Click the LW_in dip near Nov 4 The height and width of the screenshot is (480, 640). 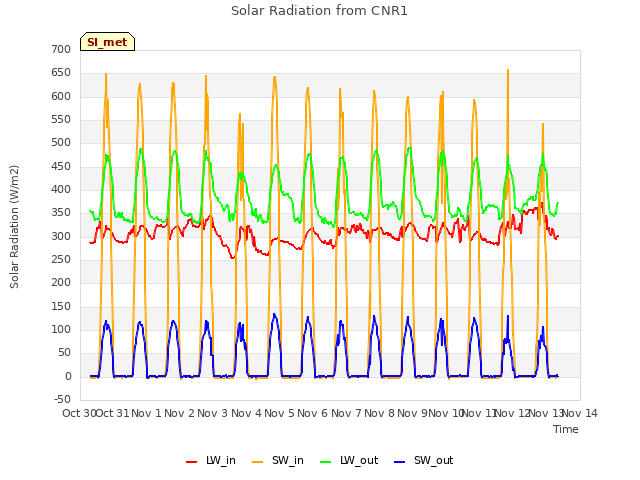(x=233, y=258)
